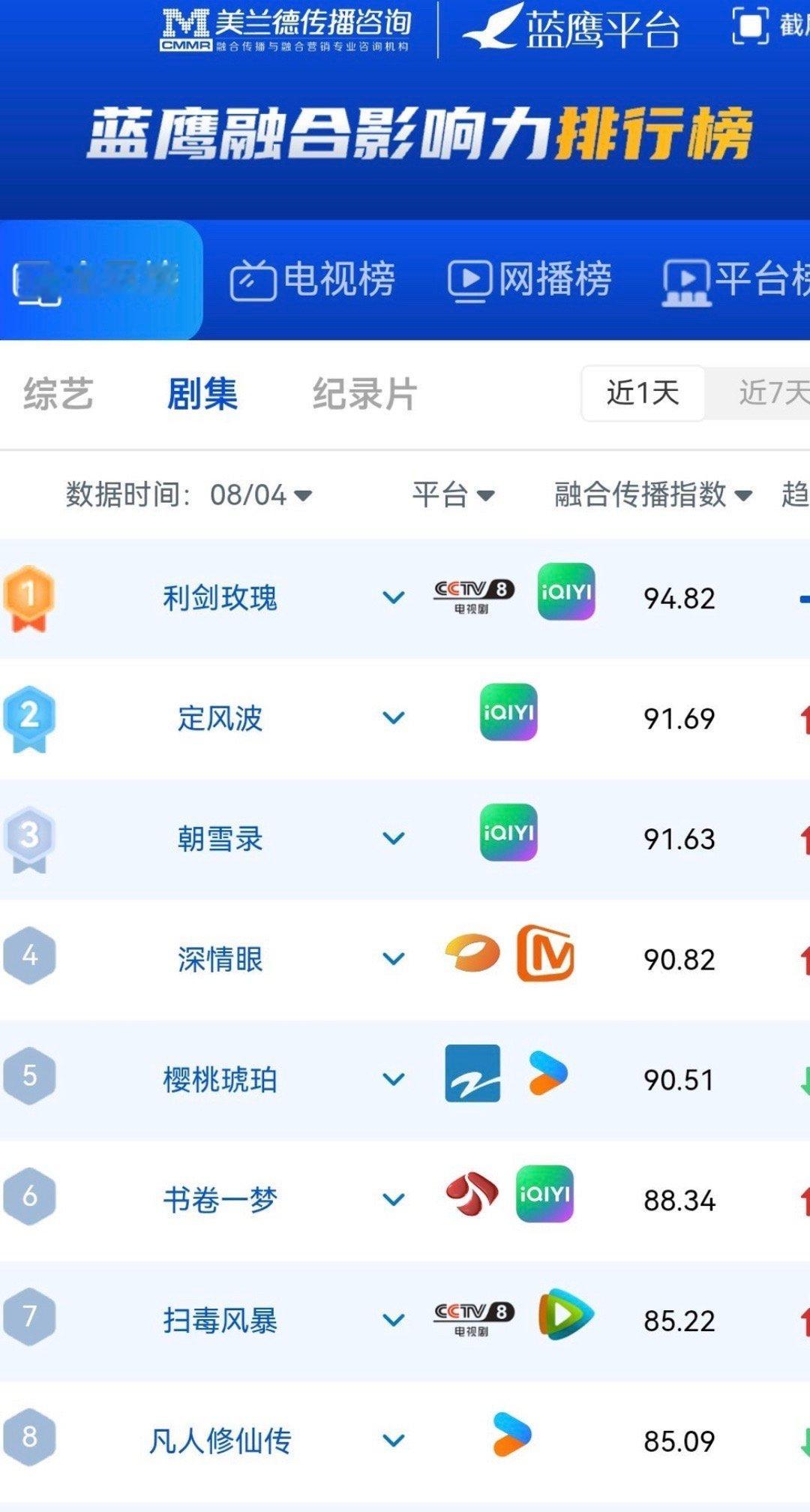Image resolution: width=810 pixels, height=1512 pixels.
Task: Expand details chevron for 朝雪录
Action: click(394, 838)
